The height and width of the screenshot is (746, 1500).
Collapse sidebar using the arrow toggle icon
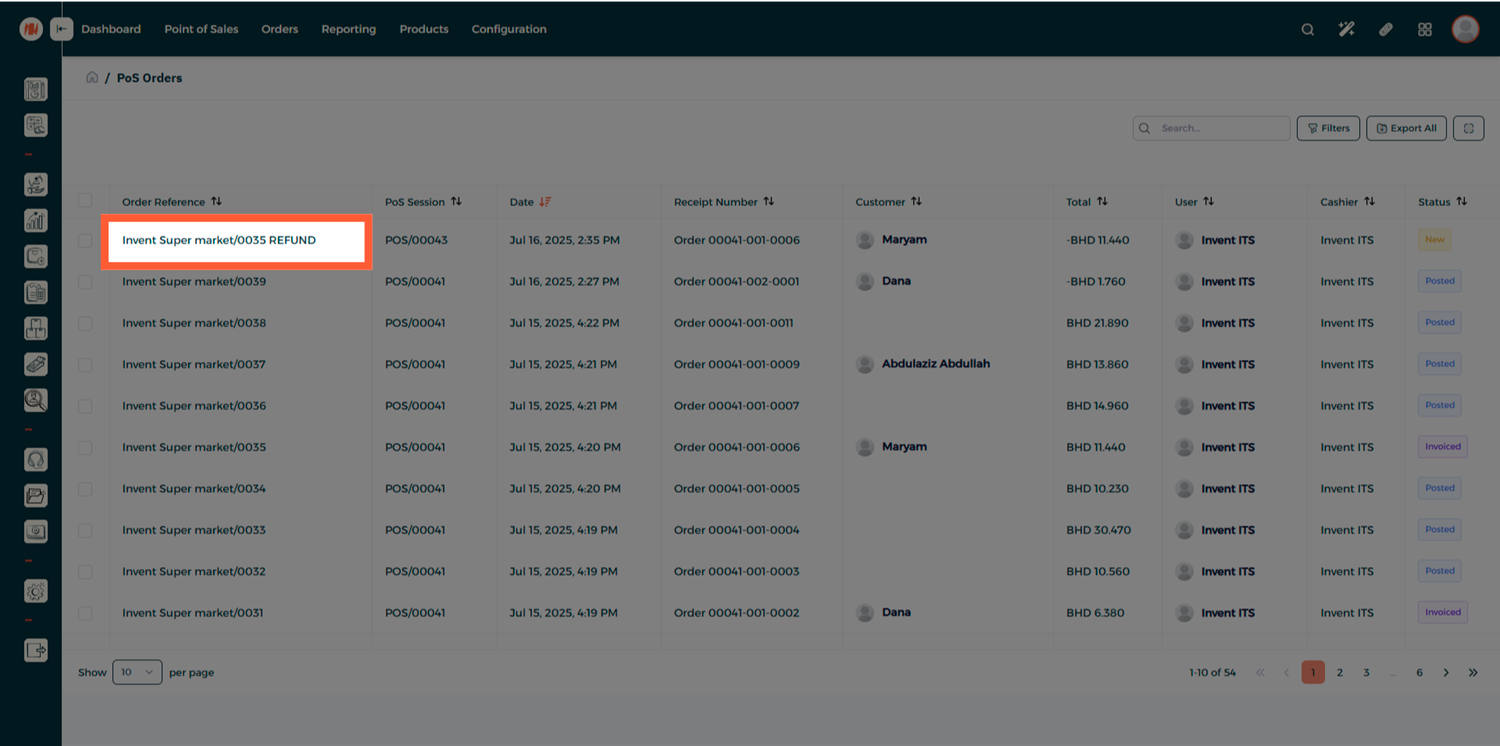62,29
